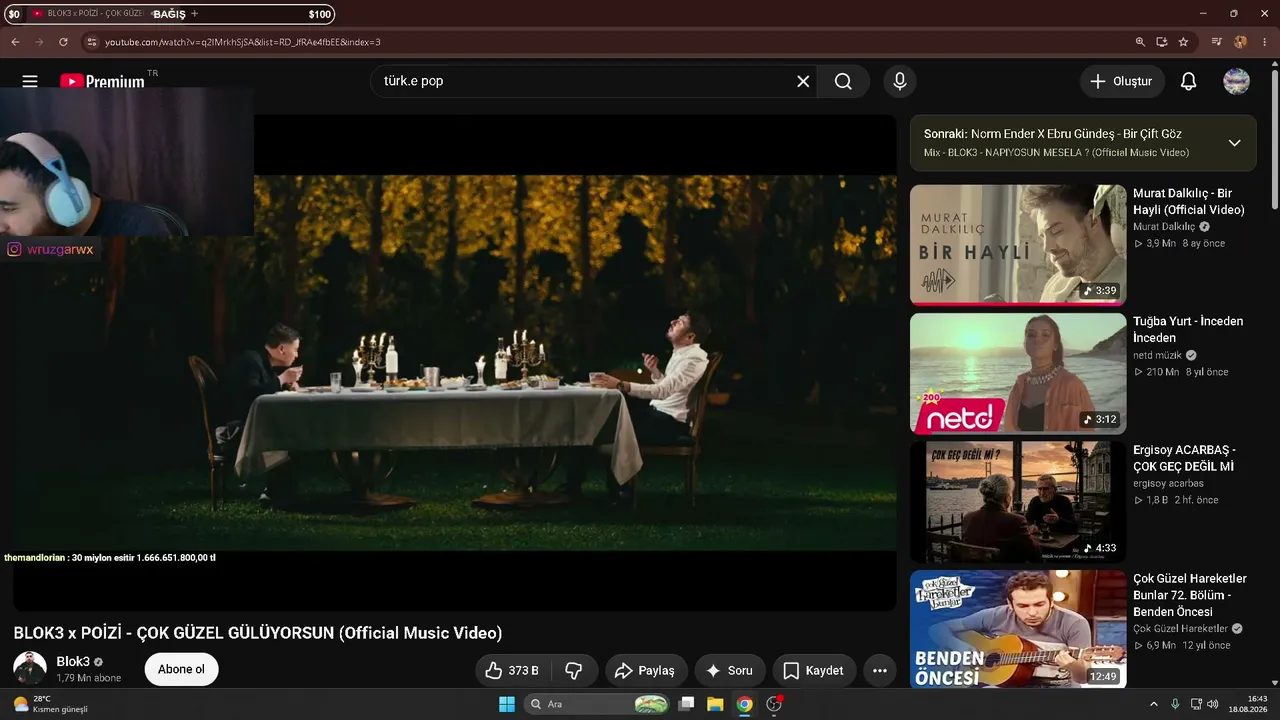Screen dimensions: 1280x720
Task: Open the Oluştur create menu
Action: (x=1122, y=81)
